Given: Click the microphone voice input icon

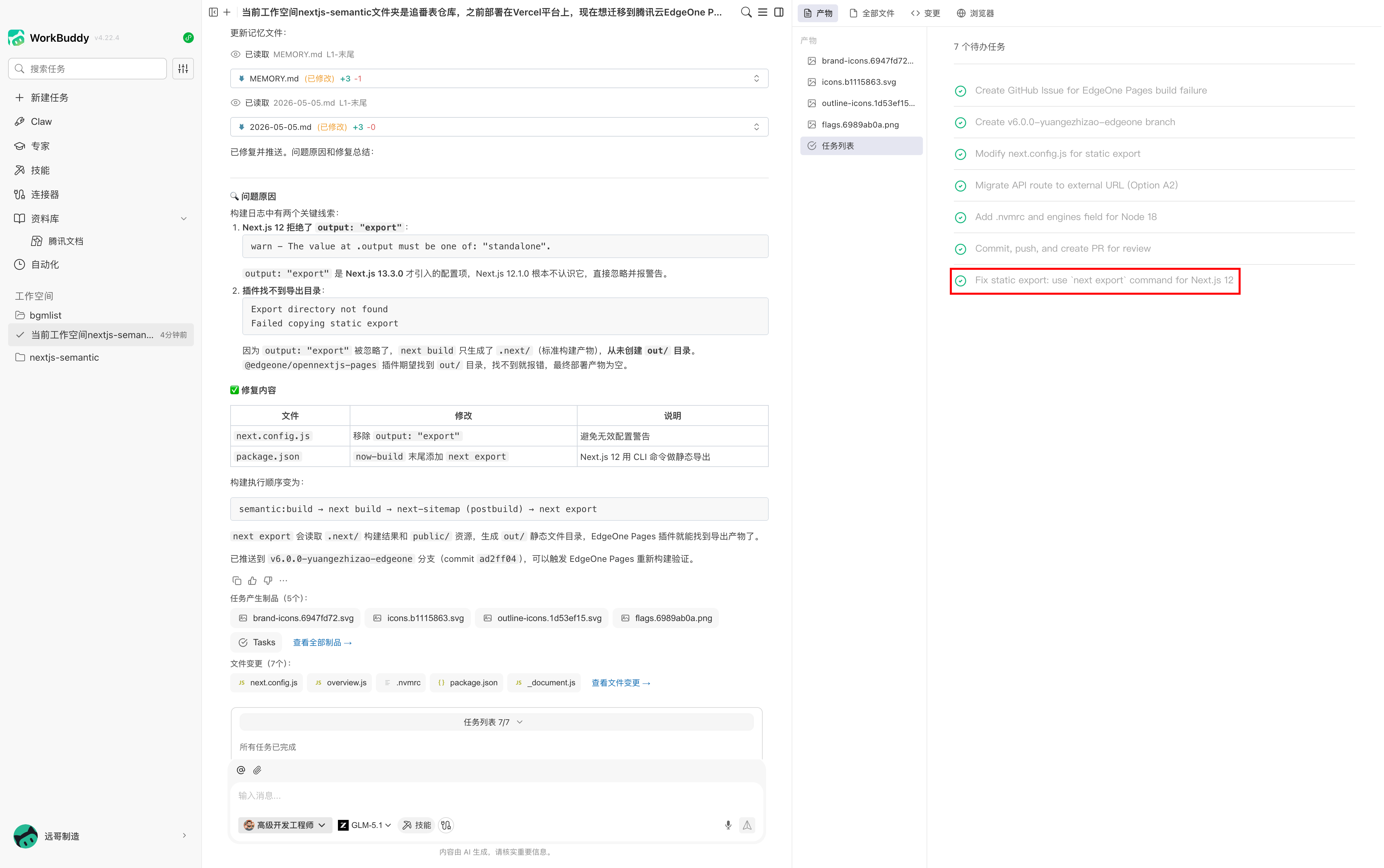Looking at the screenshot, I should click(x=728, y=825).
